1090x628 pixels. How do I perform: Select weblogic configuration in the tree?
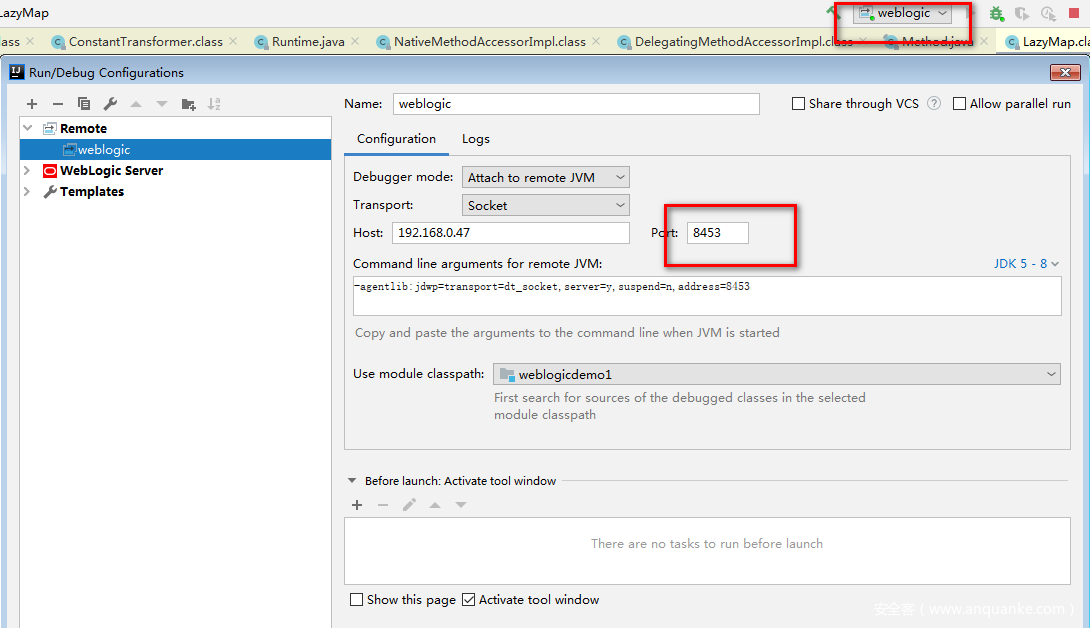coord(103,150)
